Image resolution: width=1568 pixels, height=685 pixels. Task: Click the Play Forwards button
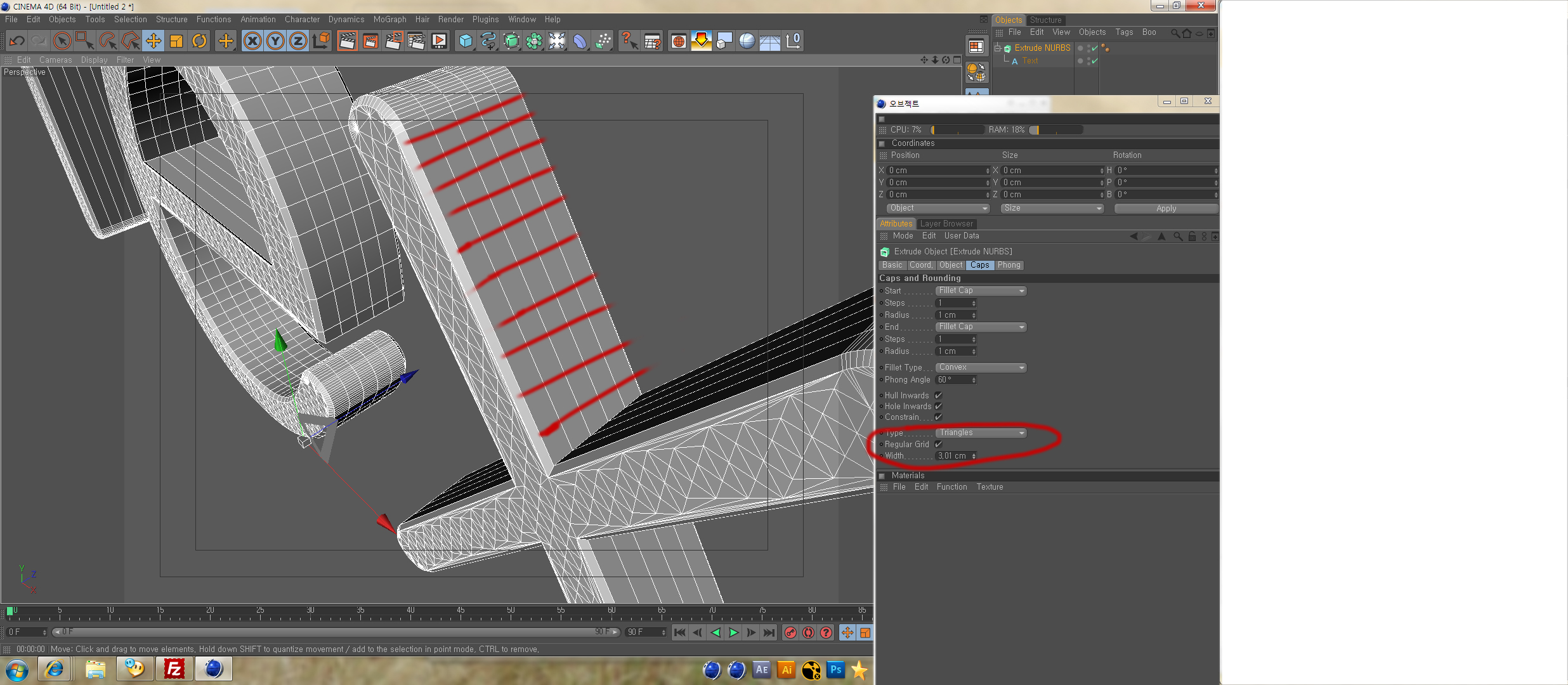tap(733, 632)
